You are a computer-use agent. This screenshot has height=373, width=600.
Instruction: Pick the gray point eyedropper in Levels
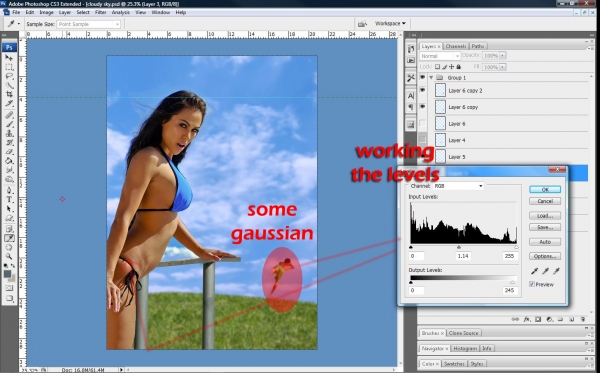pos(546,271)
